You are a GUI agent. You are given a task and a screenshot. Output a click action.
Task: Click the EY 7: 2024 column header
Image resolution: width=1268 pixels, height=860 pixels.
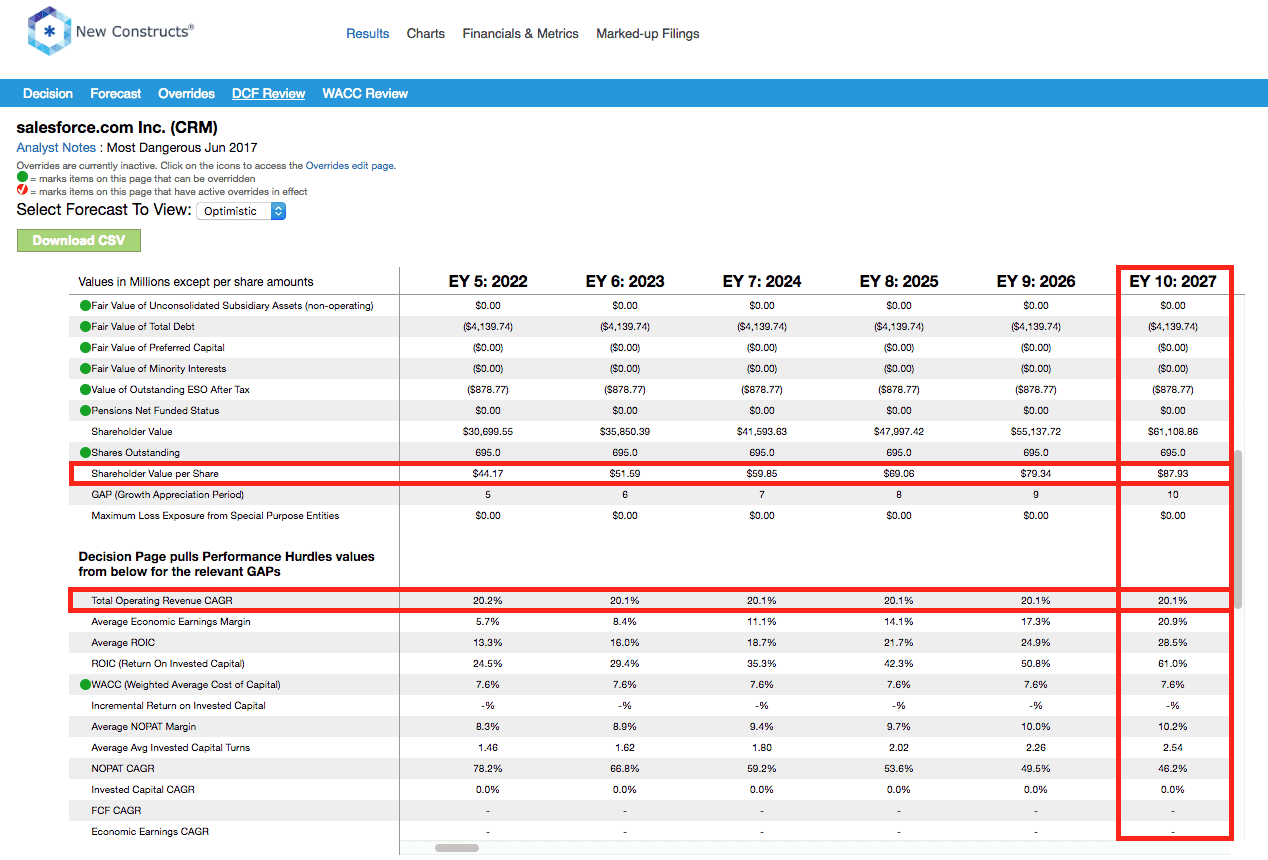tap(762, 281)
